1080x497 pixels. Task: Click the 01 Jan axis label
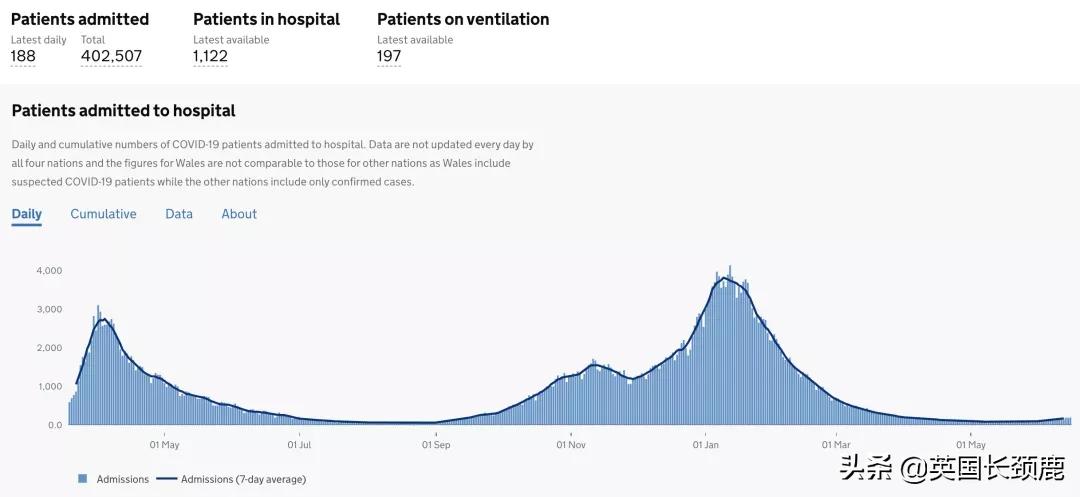706,444
